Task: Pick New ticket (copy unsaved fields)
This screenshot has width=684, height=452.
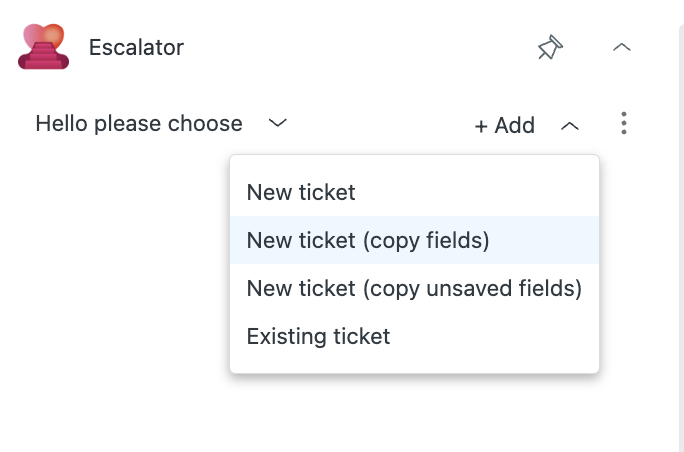Action: coord(414,288)
